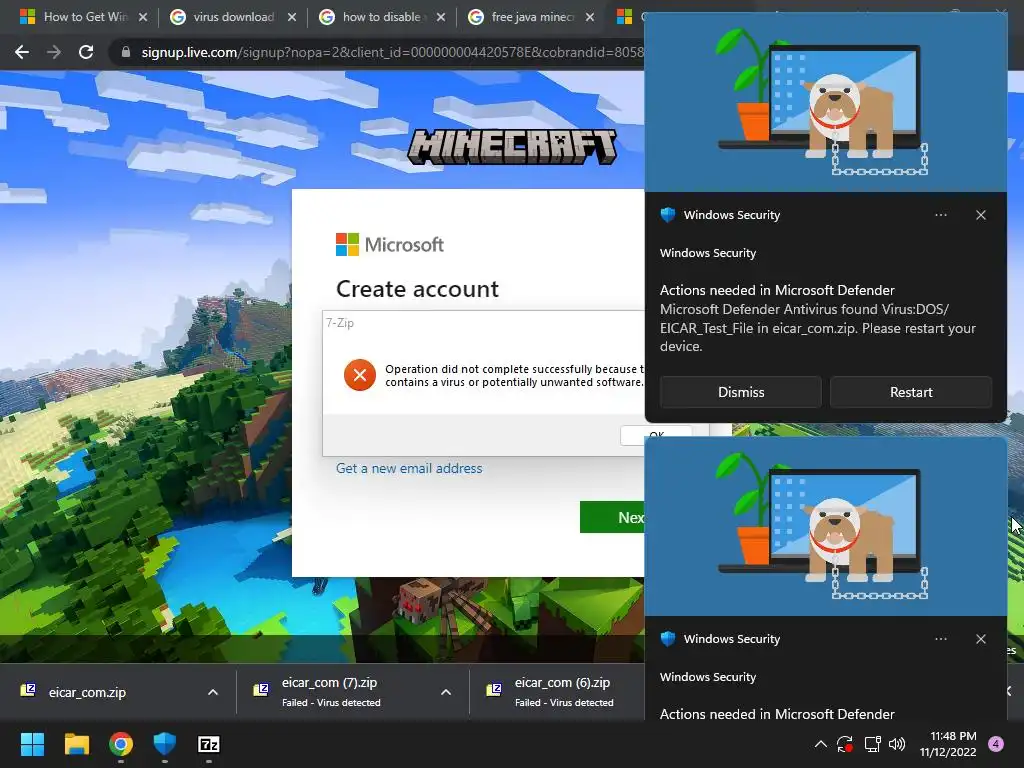Close the top Windows Security notification
1024x768 pixels.
[x=981, y=215]
